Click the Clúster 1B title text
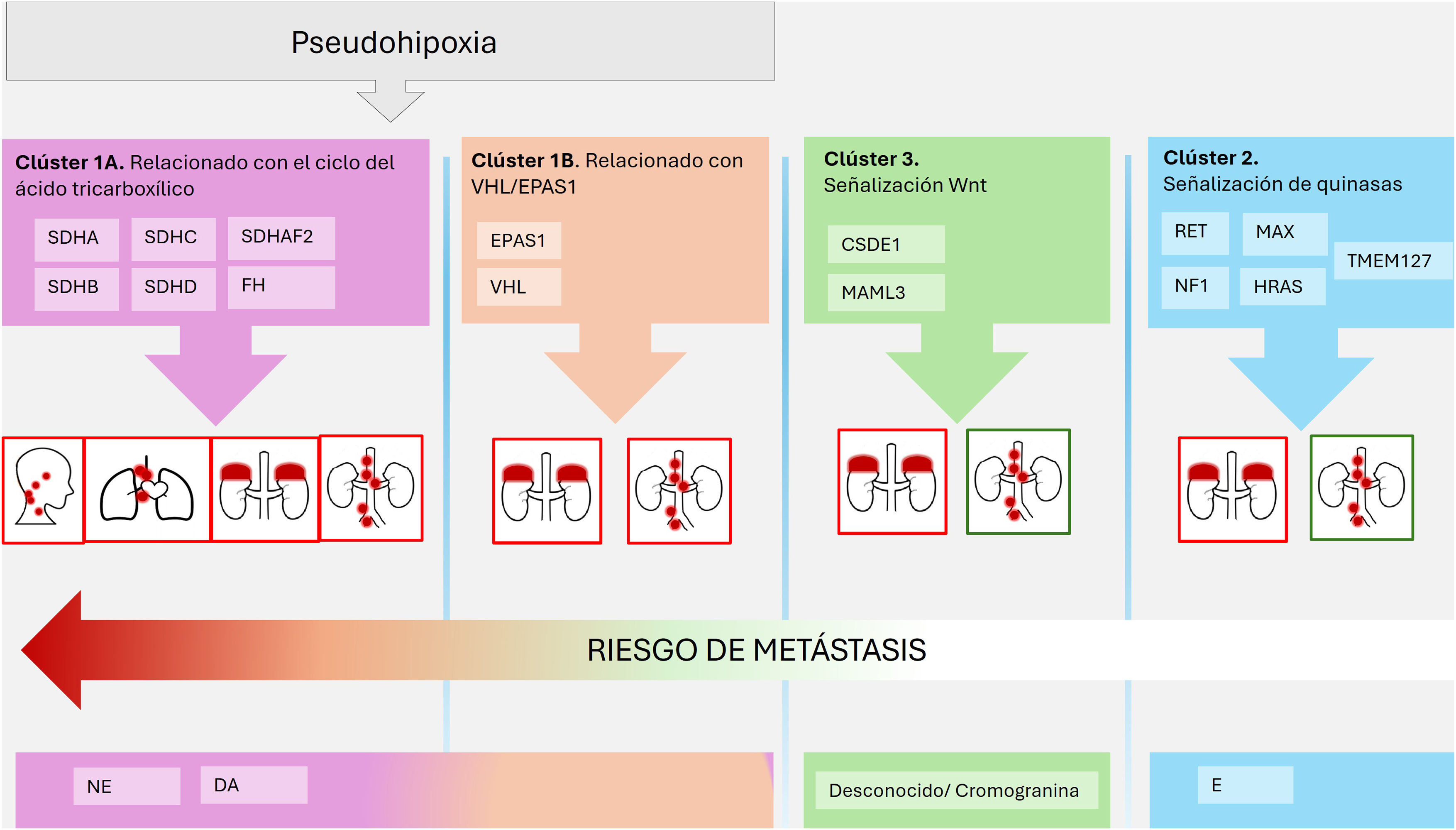 click(607, 173)
